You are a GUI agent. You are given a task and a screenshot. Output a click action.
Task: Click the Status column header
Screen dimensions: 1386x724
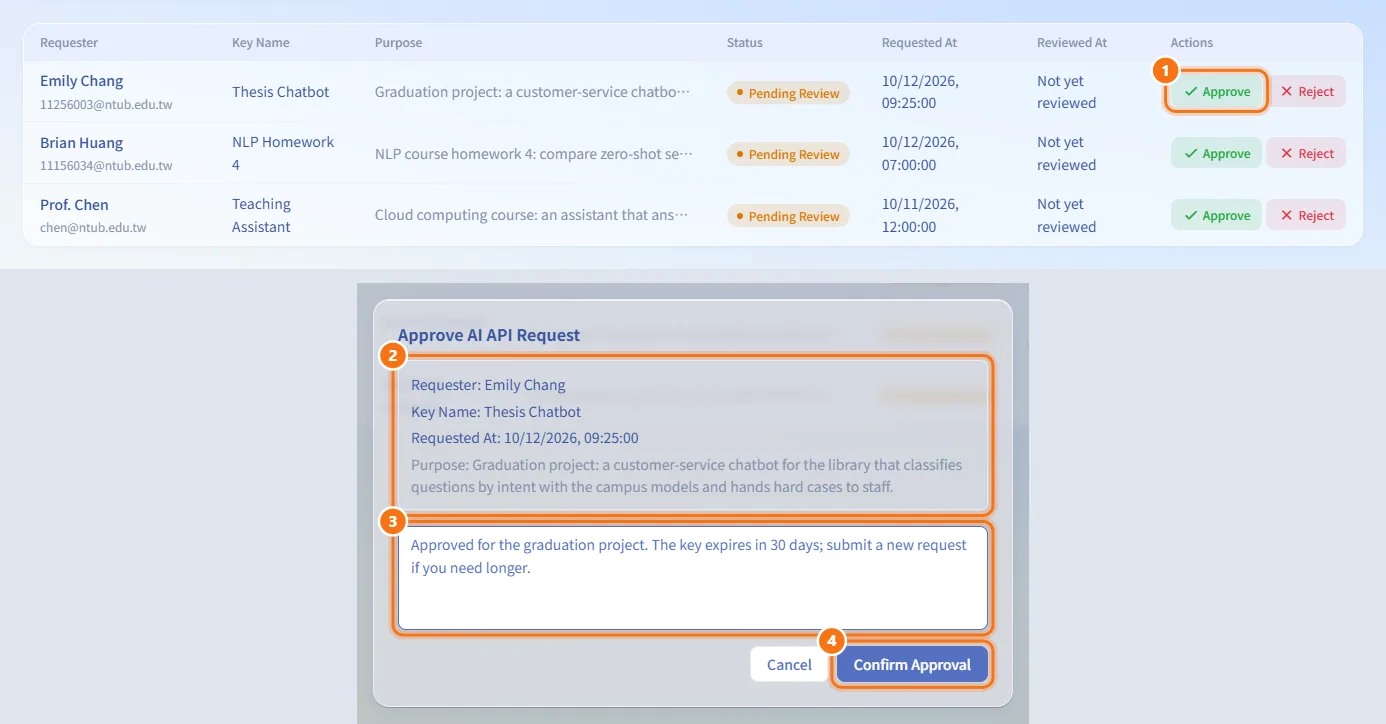[745, 43]
